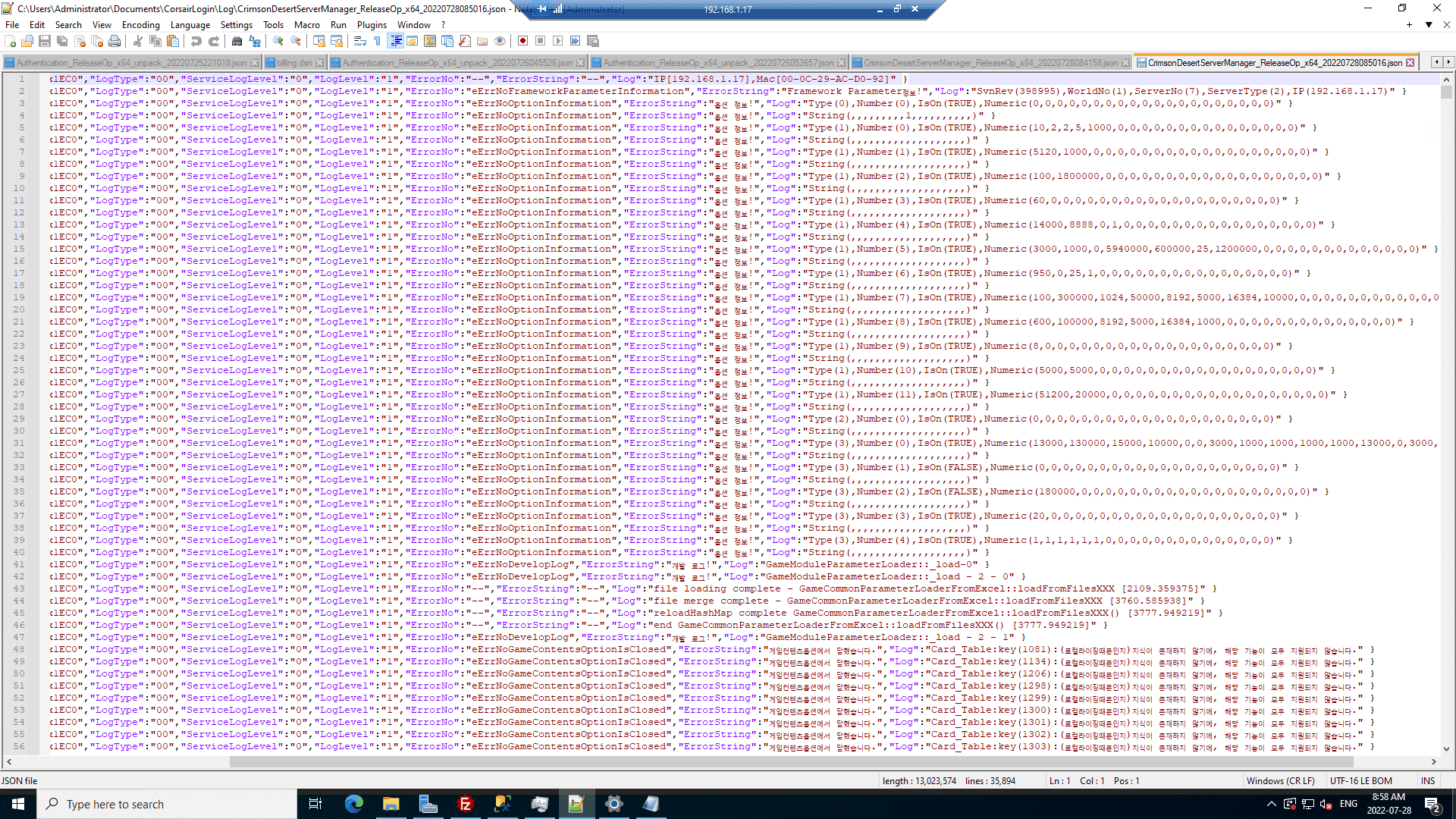Open FileZilla from the taskbar

pyautogui.click(x=465, y=804)
